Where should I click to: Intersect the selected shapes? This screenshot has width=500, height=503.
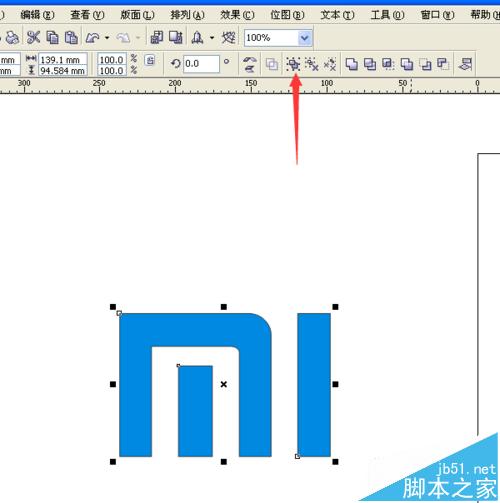pos(388,64)
